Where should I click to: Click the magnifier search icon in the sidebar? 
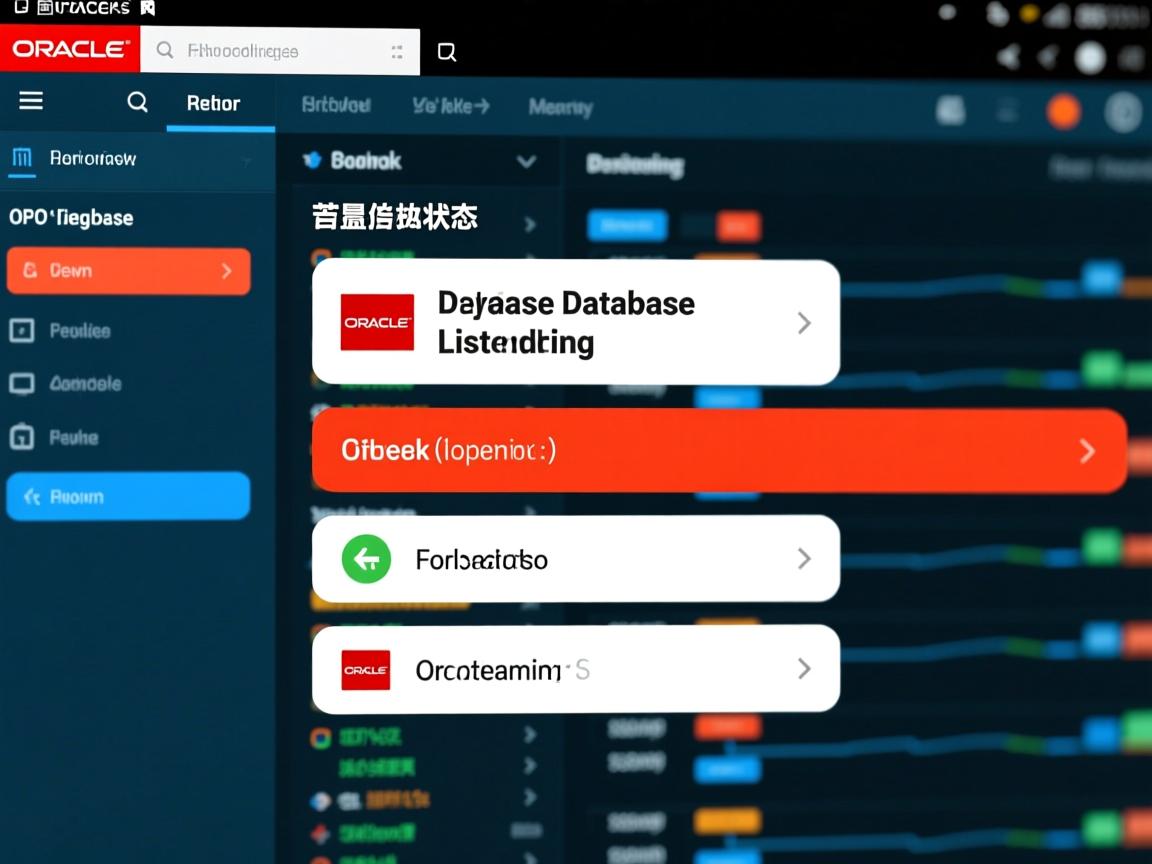(137, 102)
